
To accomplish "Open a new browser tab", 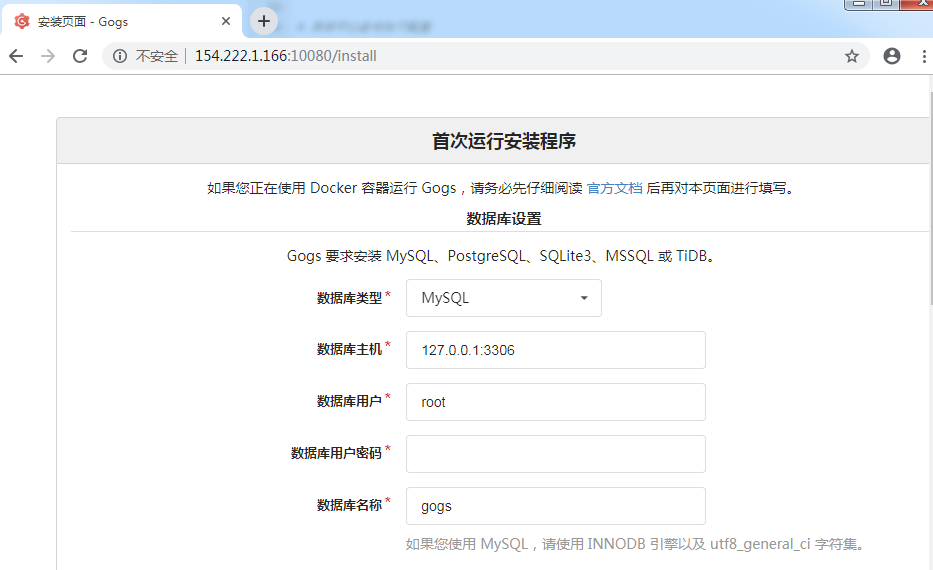I will (264, 21).
